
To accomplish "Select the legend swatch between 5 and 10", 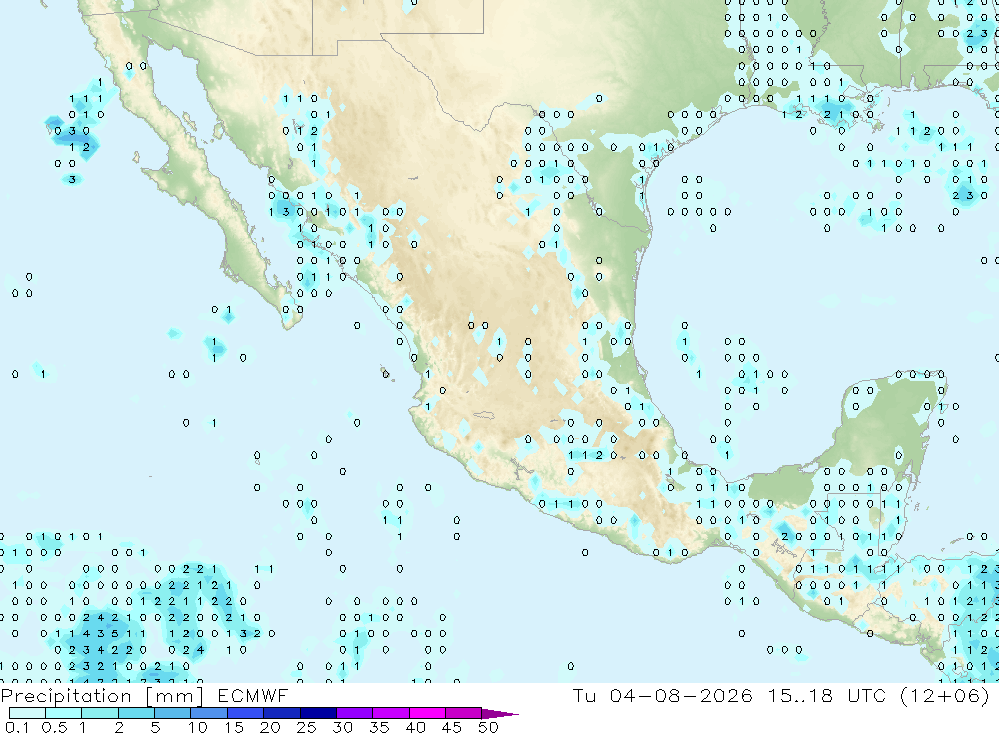I will tap(173, 713).
